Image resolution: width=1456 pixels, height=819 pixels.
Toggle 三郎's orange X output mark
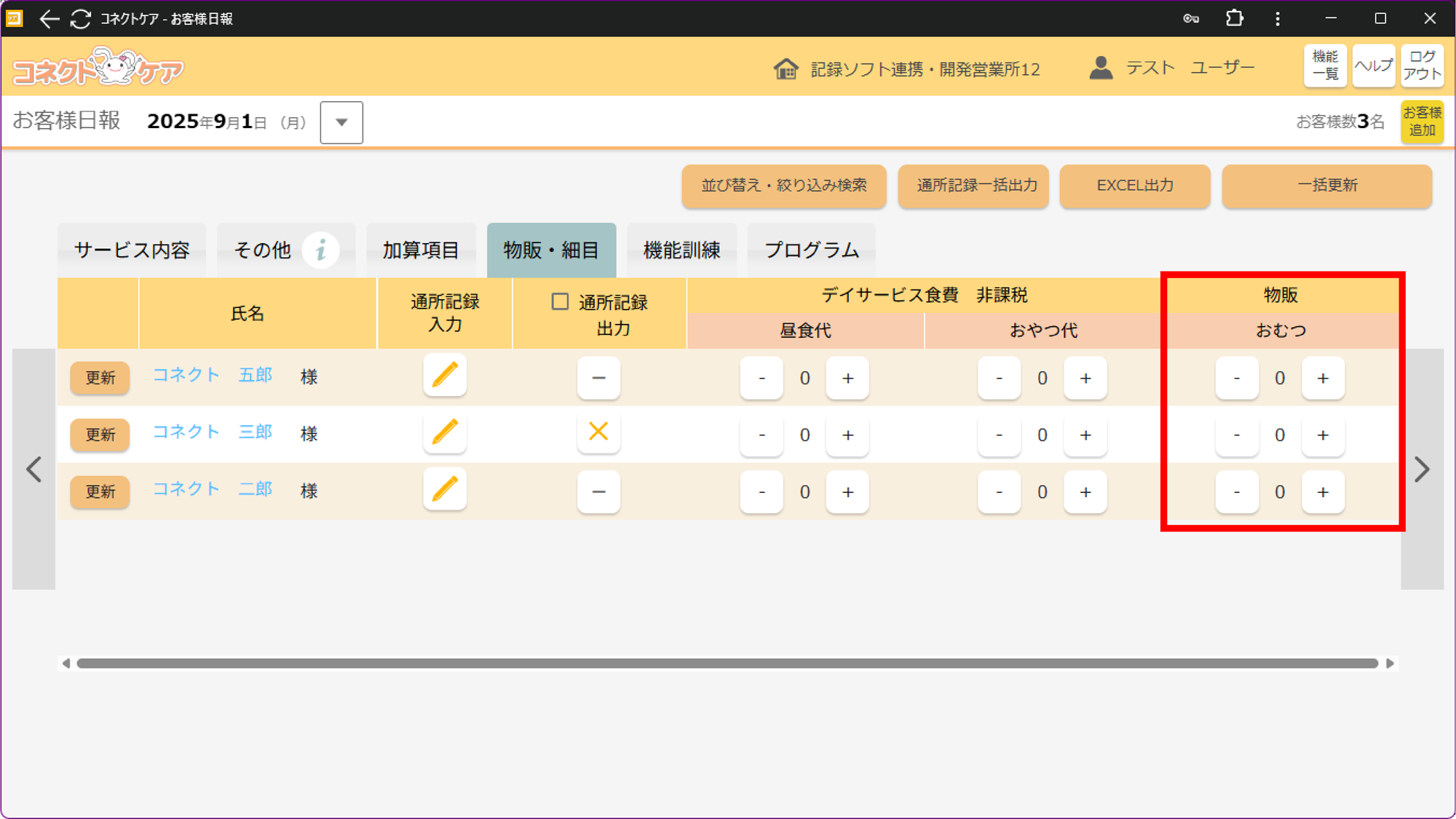[598, 432]
